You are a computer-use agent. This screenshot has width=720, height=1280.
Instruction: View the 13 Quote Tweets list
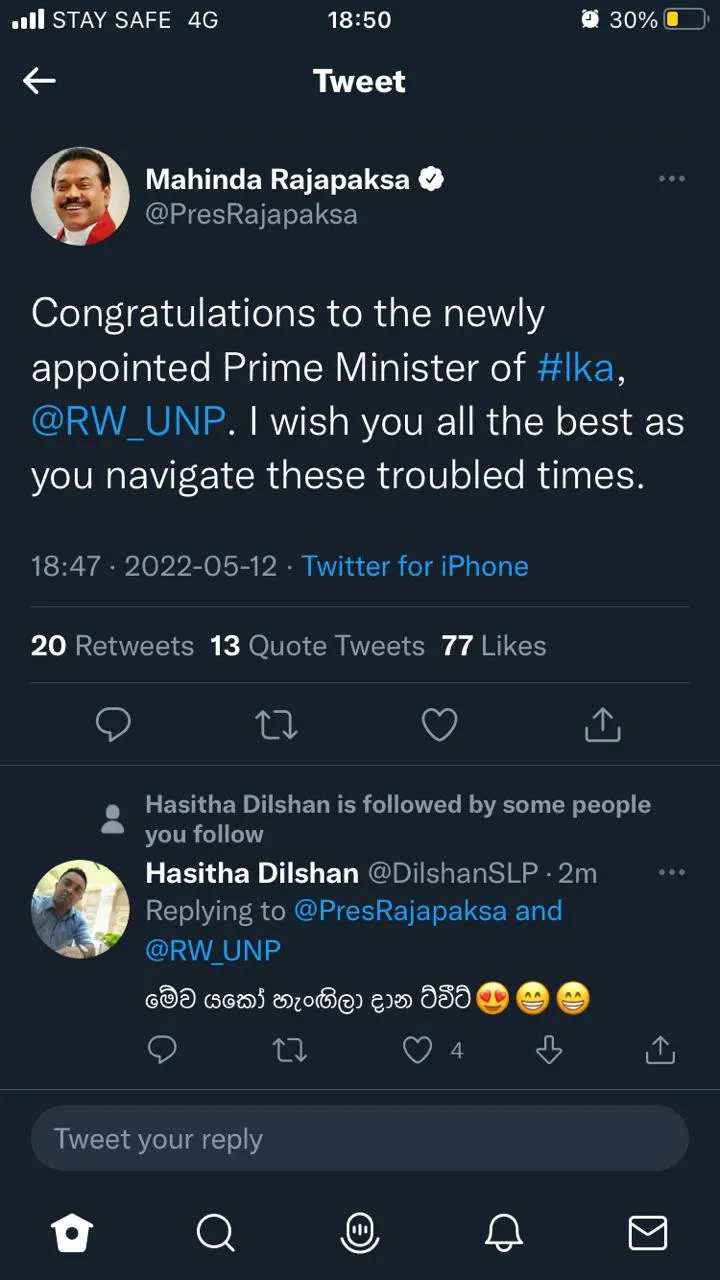tap(317, 646)
